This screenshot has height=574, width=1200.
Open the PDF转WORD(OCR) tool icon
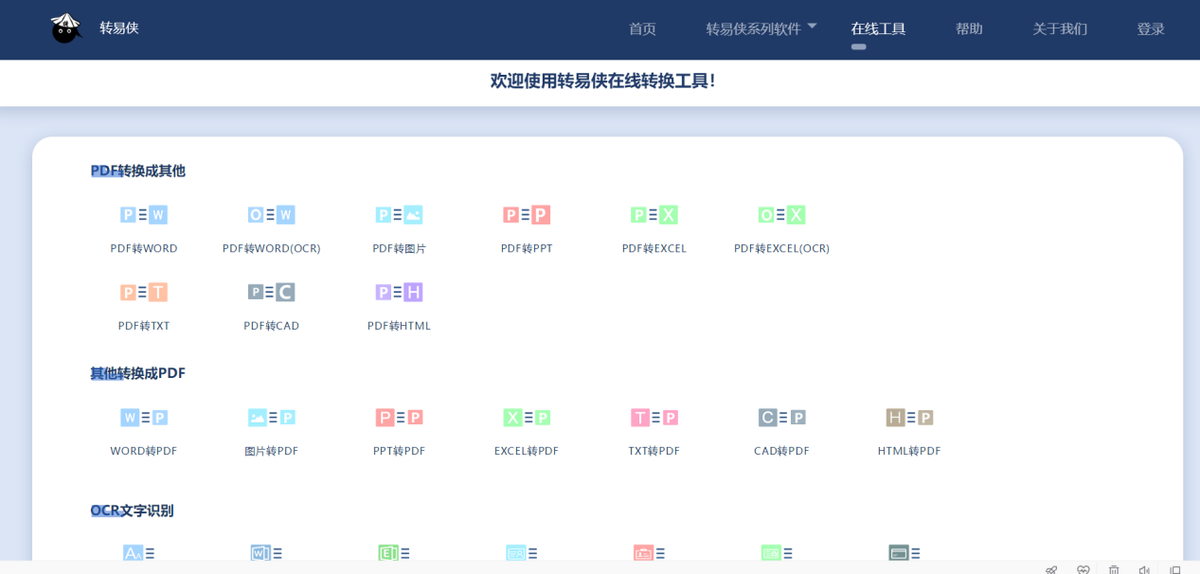271,215
